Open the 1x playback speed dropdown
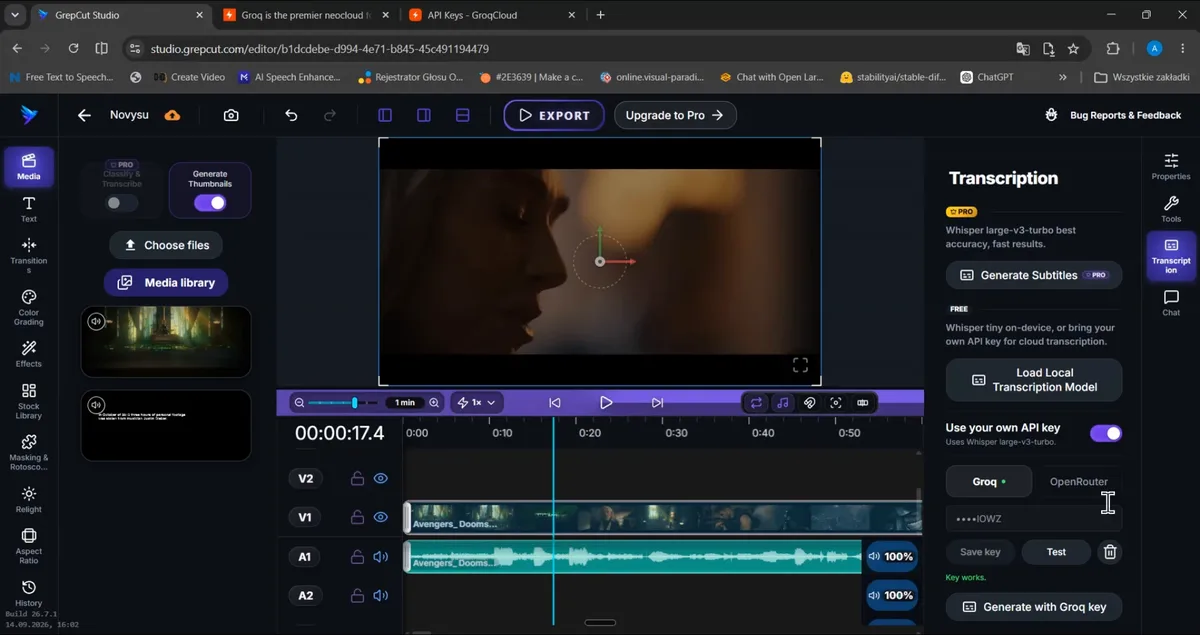This screenshot has height=635, width=1200. tap(477, 402)
